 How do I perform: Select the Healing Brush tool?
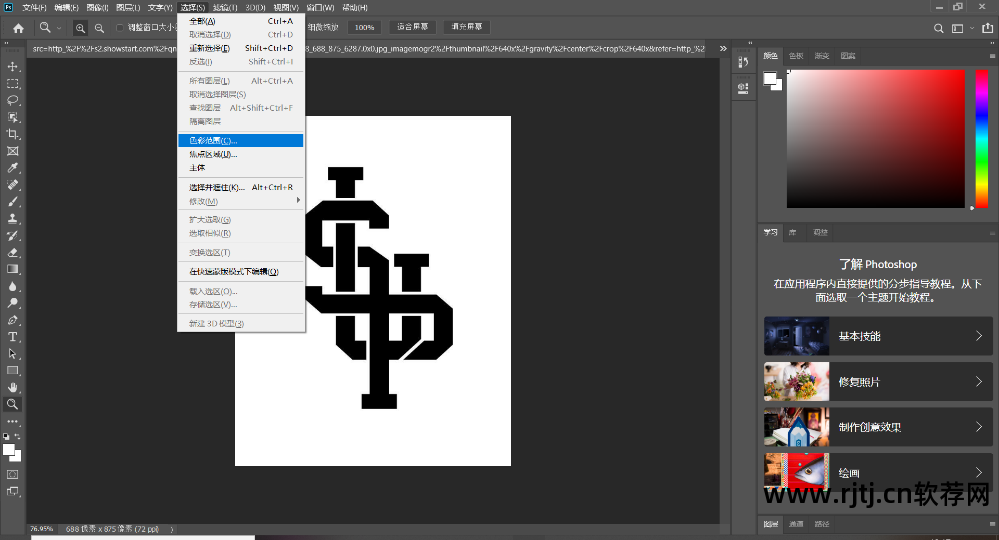click(x=13, y=185)
